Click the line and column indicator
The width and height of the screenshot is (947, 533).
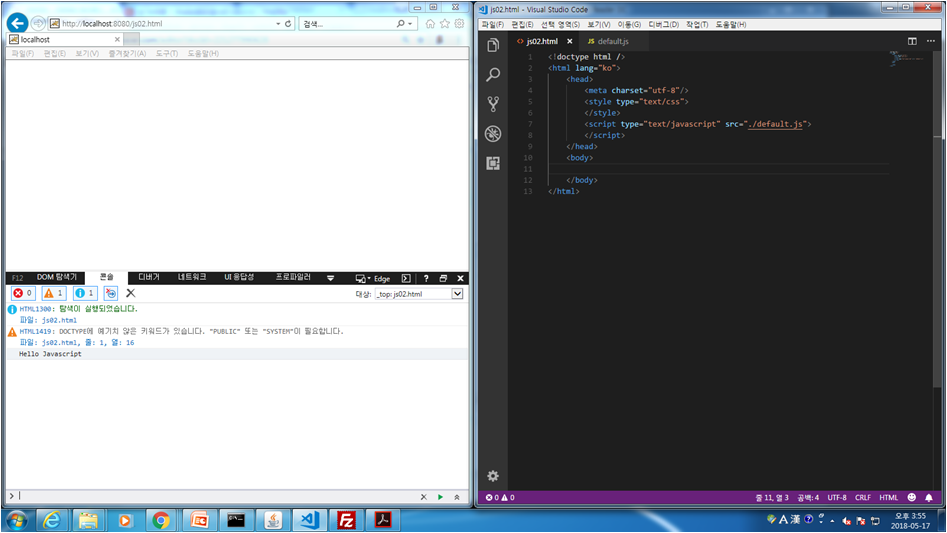(x=772, y=497)
